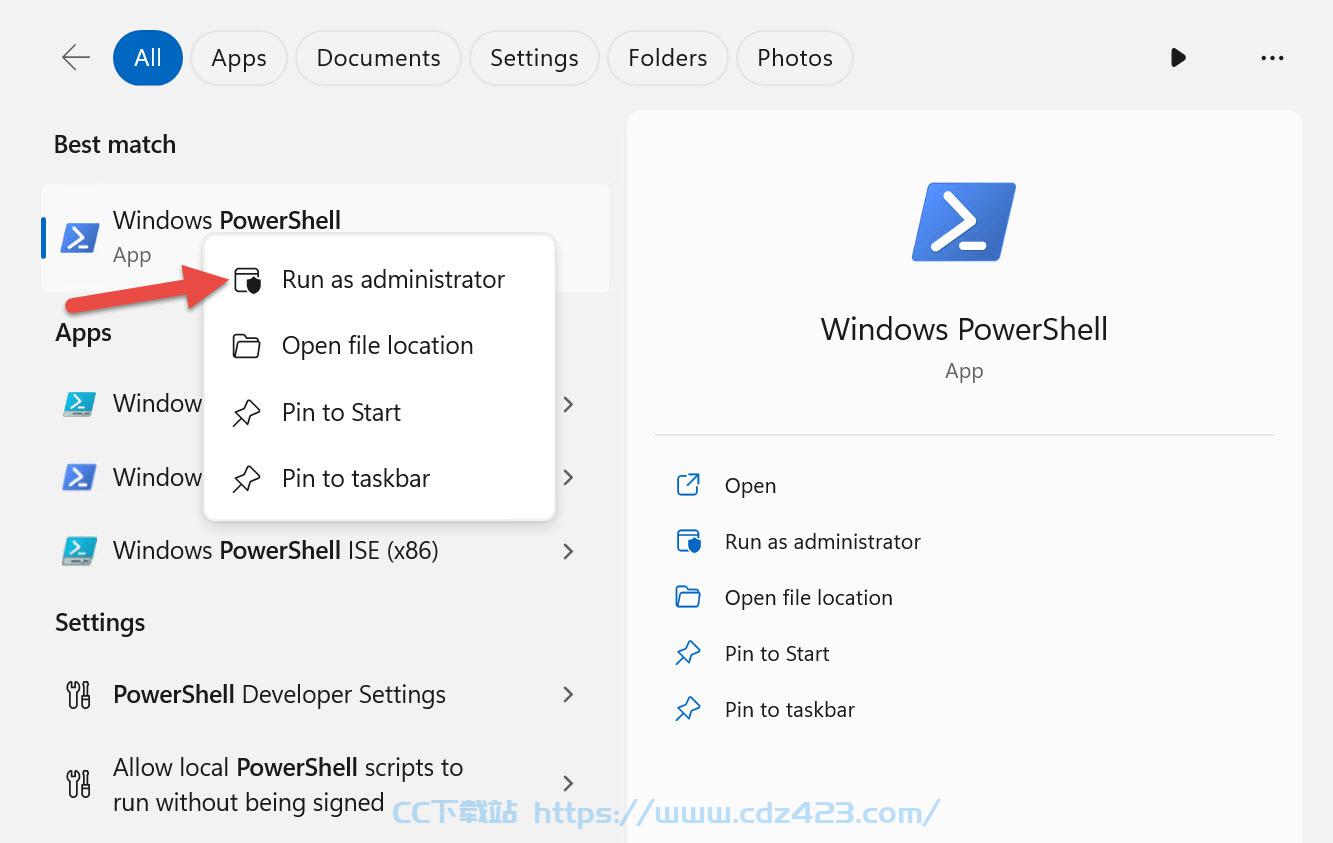Expand the Allow local PowerShell scripts chevron

pyautogui.click(x=568, y=783)
